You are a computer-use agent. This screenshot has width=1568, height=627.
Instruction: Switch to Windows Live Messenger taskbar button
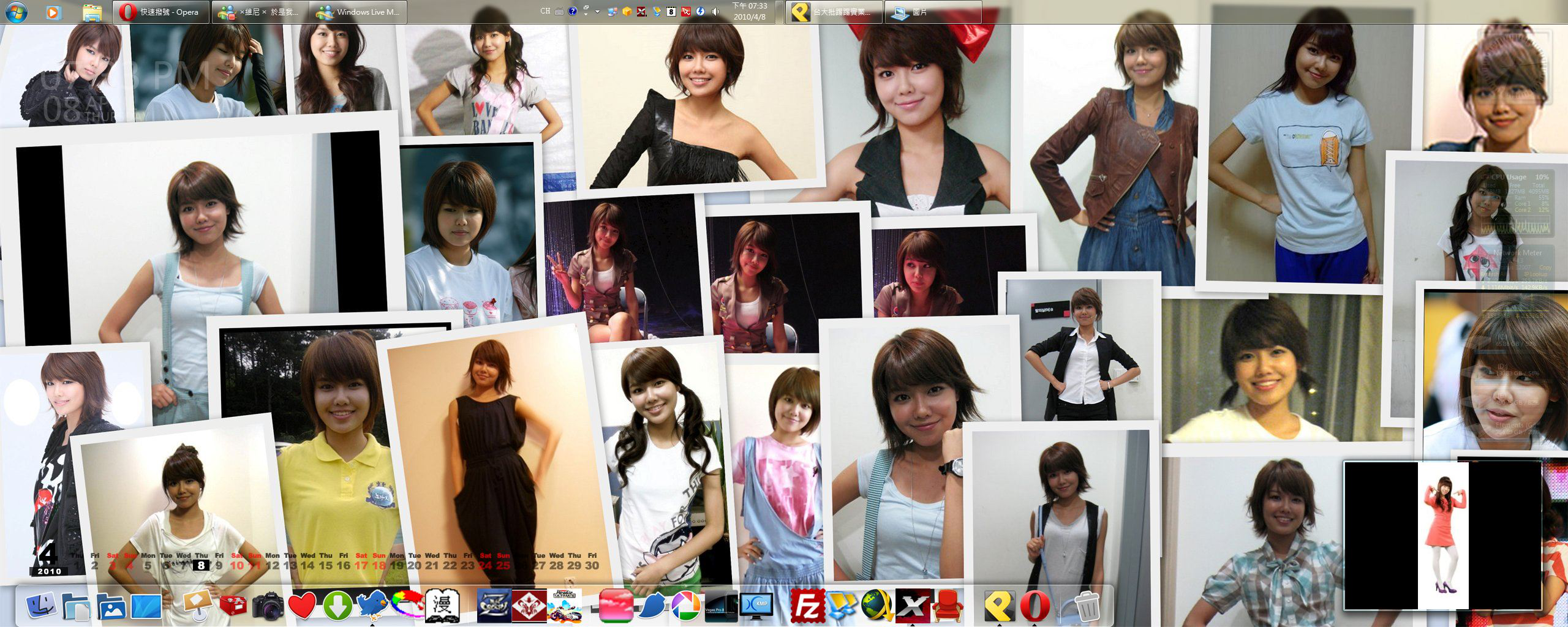pos(359,12)
